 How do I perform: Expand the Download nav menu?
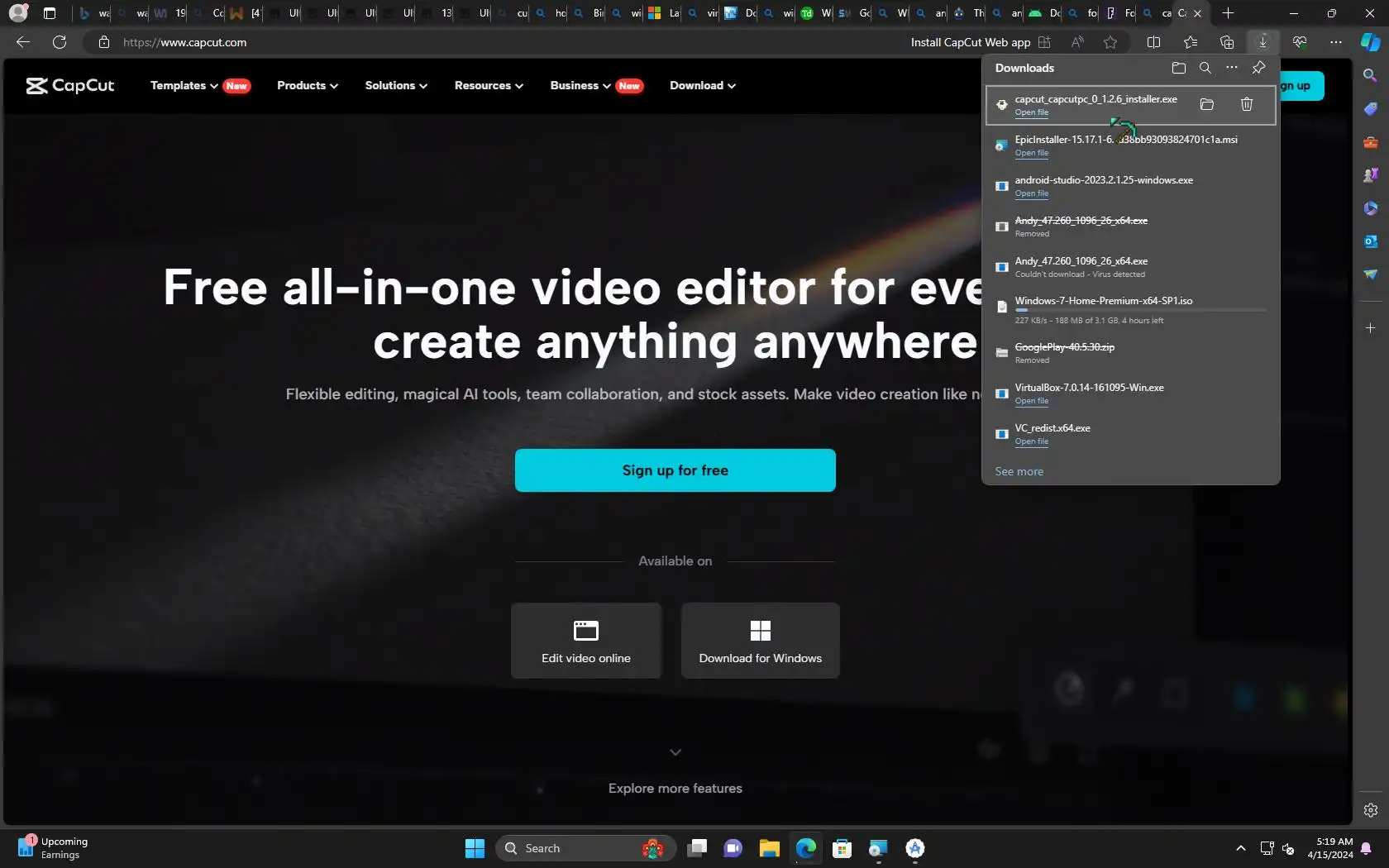(x=703, y=86)
